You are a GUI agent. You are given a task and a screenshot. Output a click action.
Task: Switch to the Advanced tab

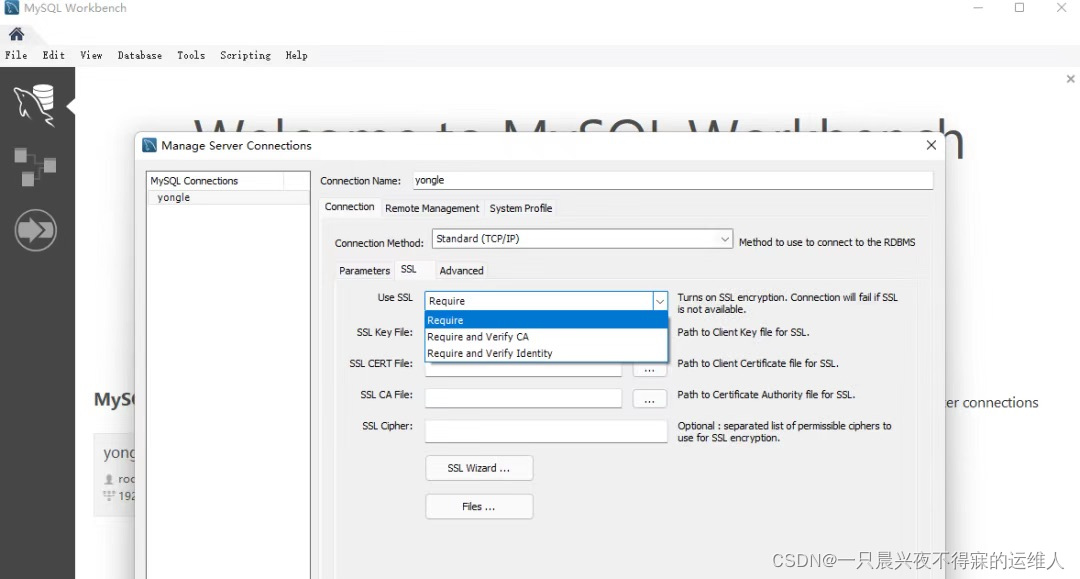[x=461, y=271]
